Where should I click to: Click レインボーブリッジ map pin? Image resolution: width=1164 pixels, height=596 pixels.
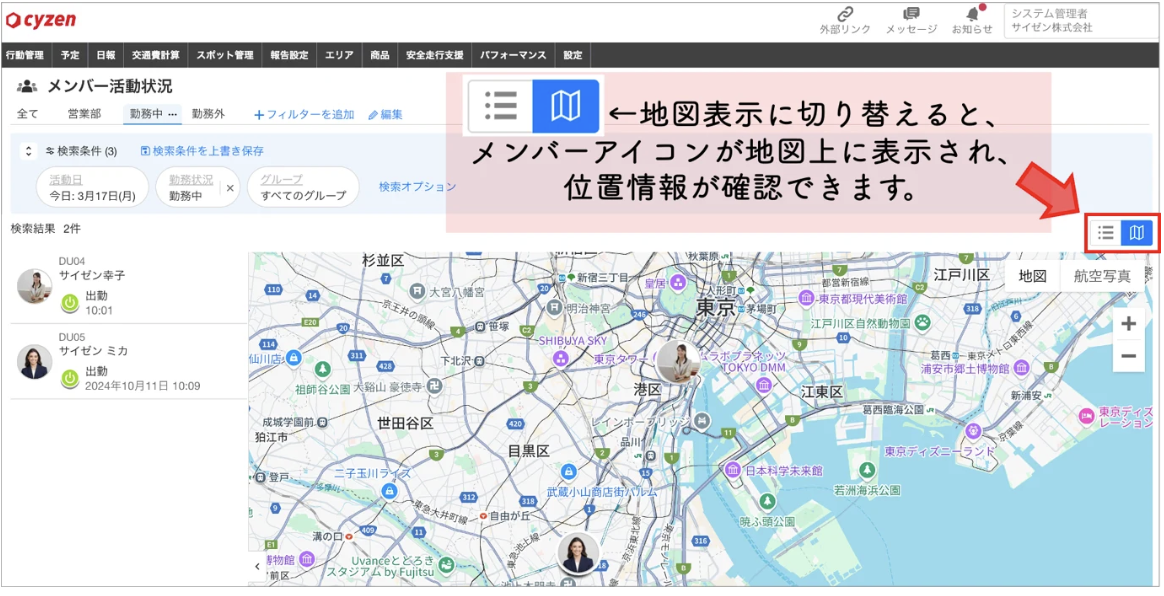pos(703,421)
